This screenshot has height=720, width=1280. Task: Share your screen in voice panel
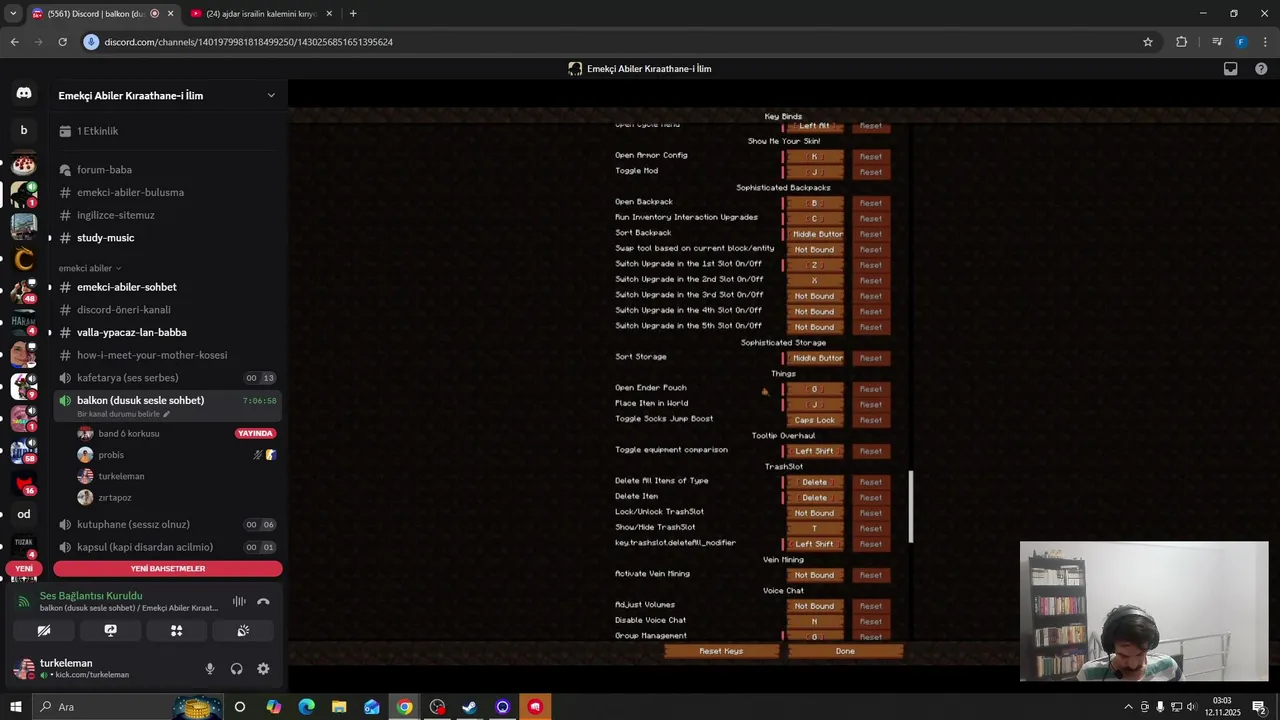click(110, 631)
